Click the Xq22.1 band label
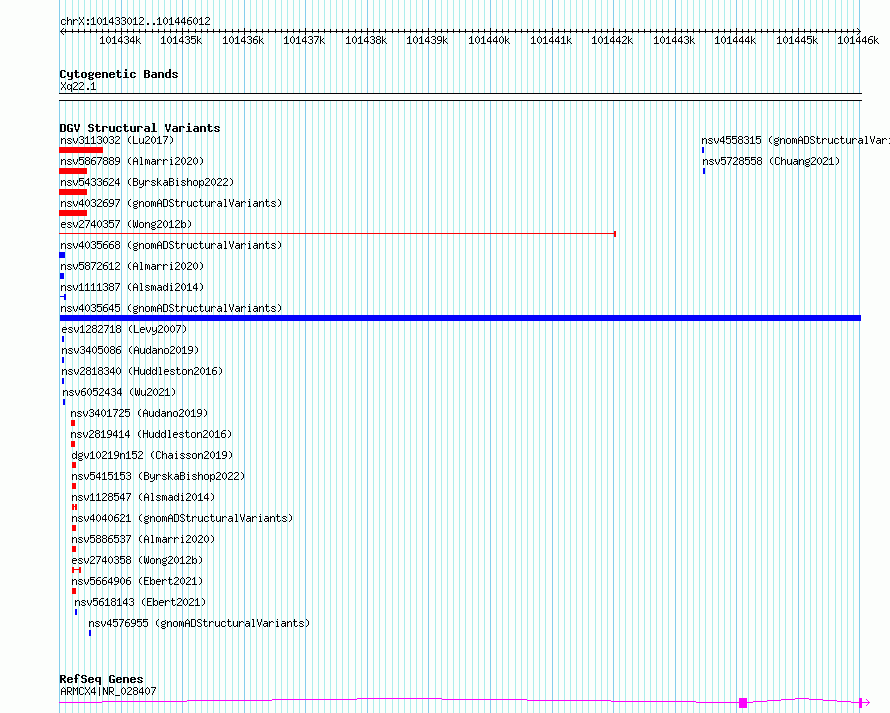Image resolution: width=890 pixels, height=713 pixels. click(x=78, y=86)
